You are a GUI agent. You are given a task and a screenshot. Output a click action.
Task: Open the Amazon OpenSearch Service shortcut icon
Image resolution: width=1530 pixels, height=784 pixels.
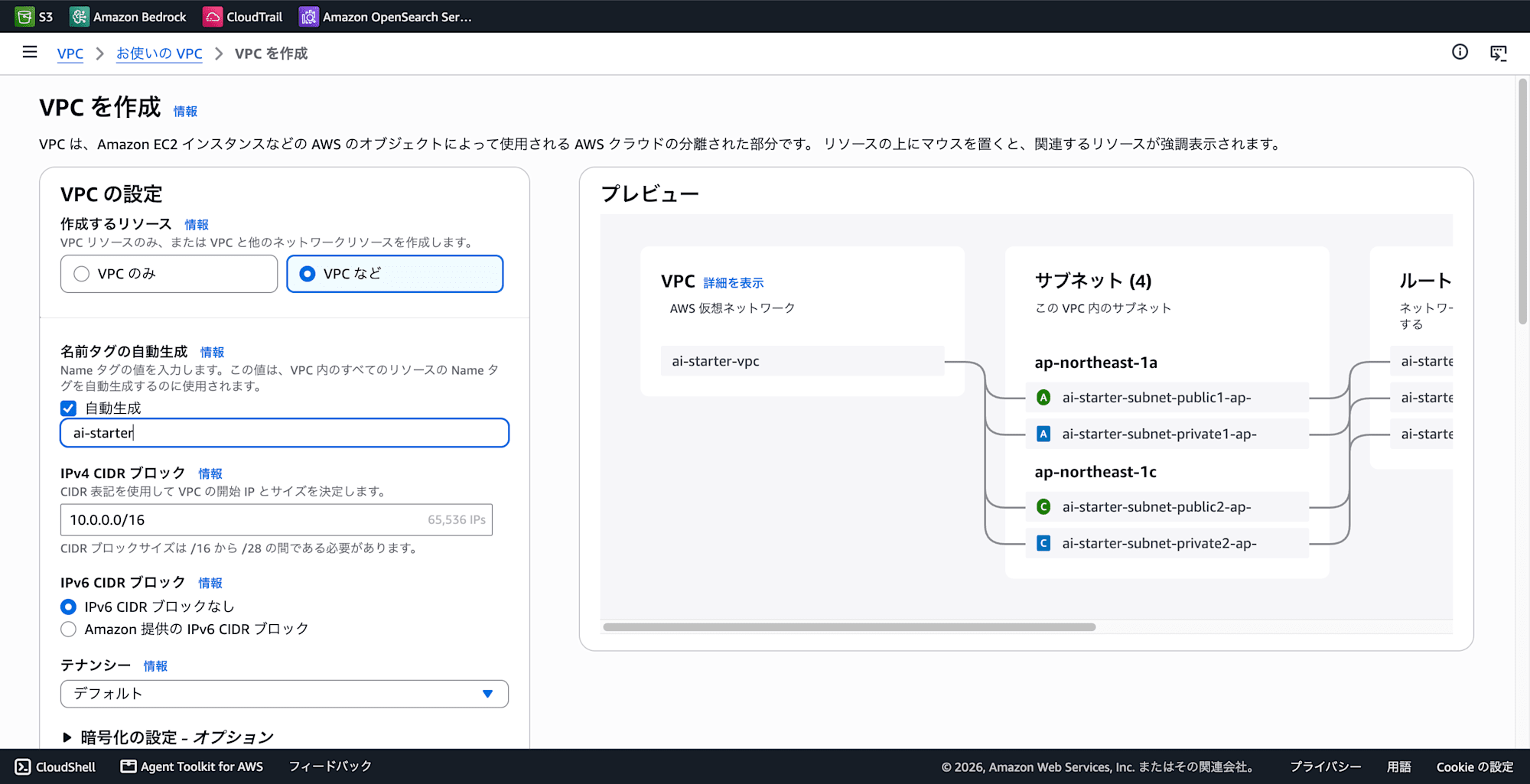pyautogui.click(x=309, y=16)
